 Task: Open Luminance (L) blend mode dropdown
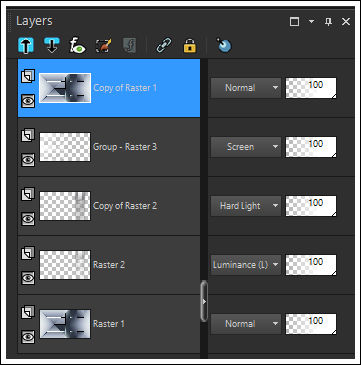[246, 265]
